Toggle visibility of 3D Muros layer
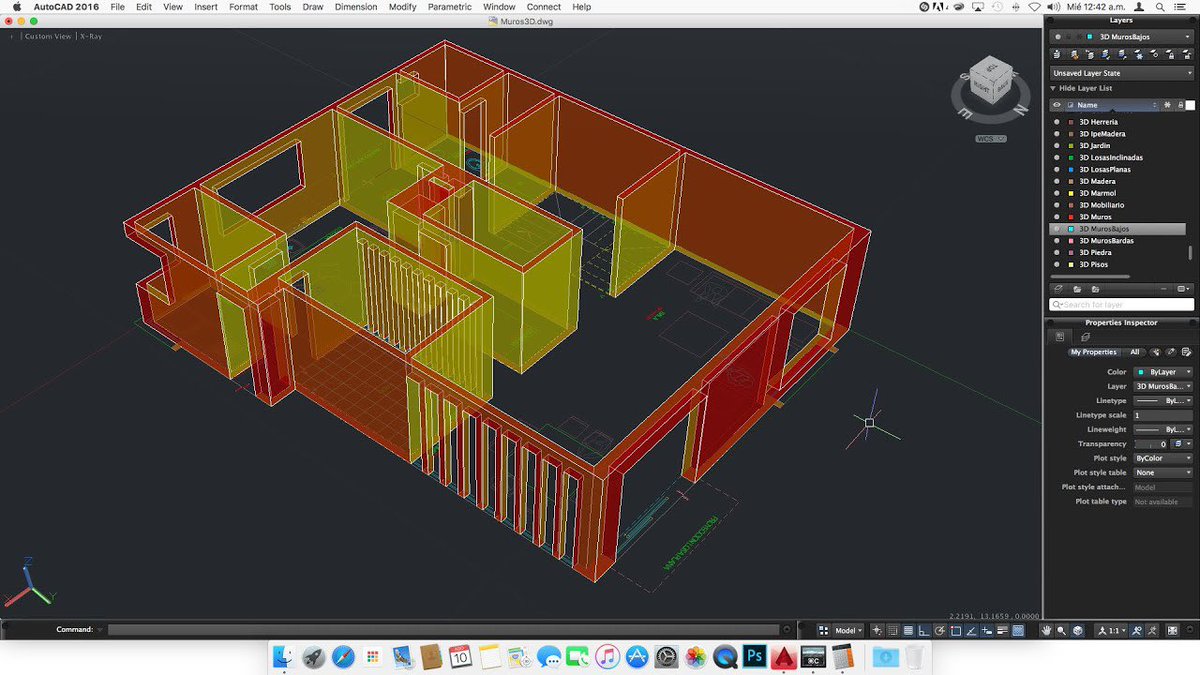1200x675 pixels. (x=1056, y=217)
